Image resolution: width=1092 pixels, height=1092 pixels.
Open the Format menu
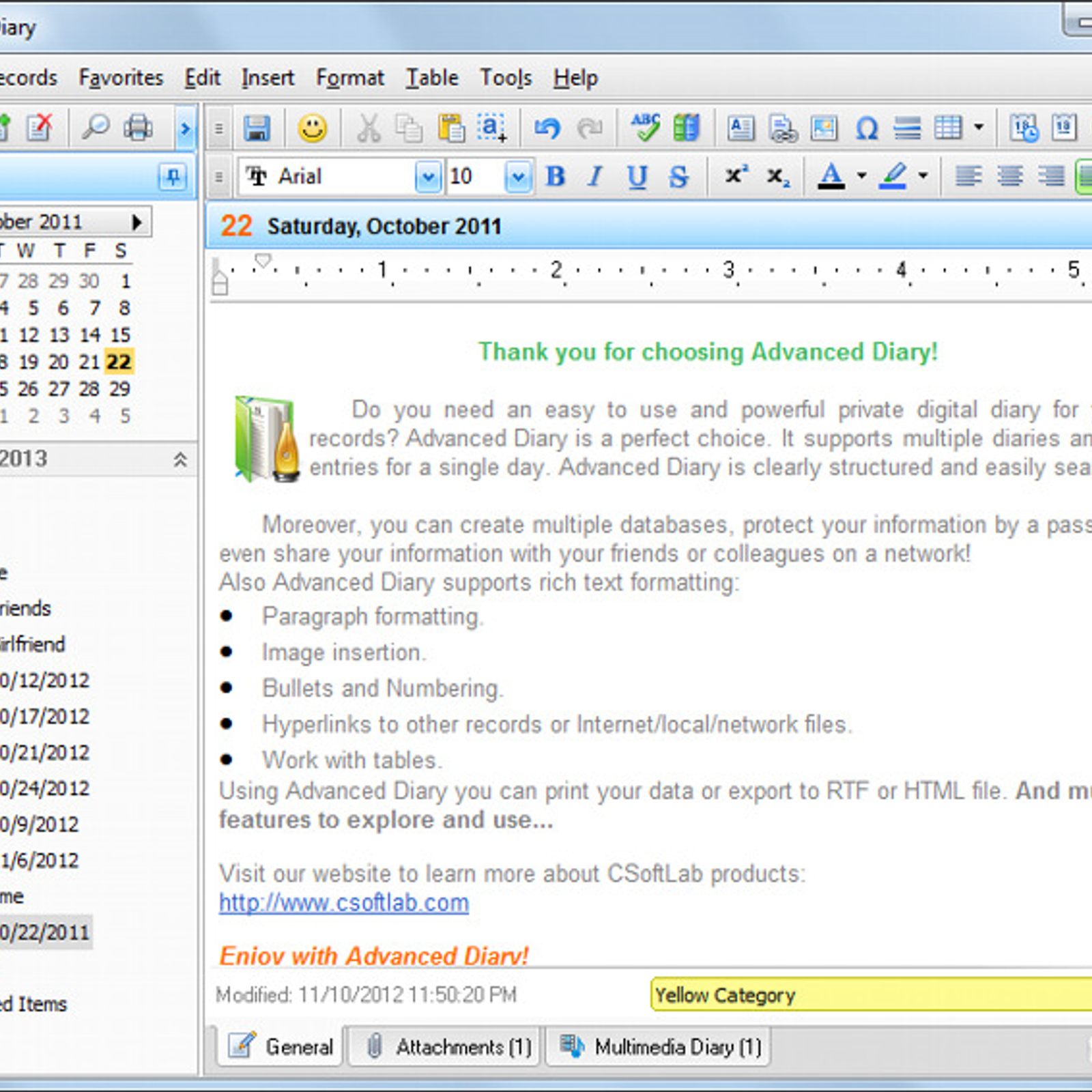tap(350, 78)
